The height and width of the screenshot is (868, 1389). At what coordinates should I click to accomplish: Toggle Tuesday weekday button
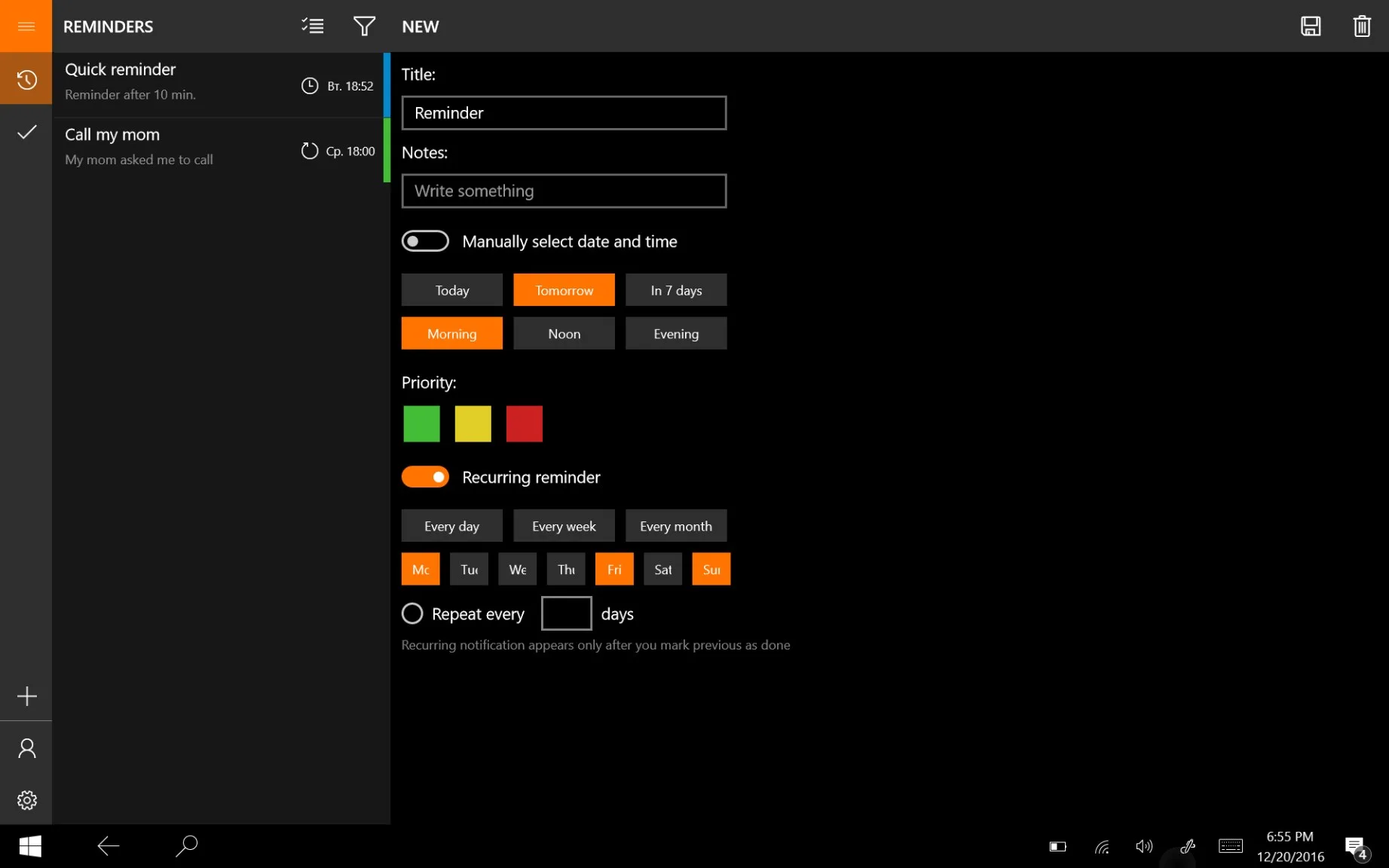pyautogui.click(x=469, y=570)
